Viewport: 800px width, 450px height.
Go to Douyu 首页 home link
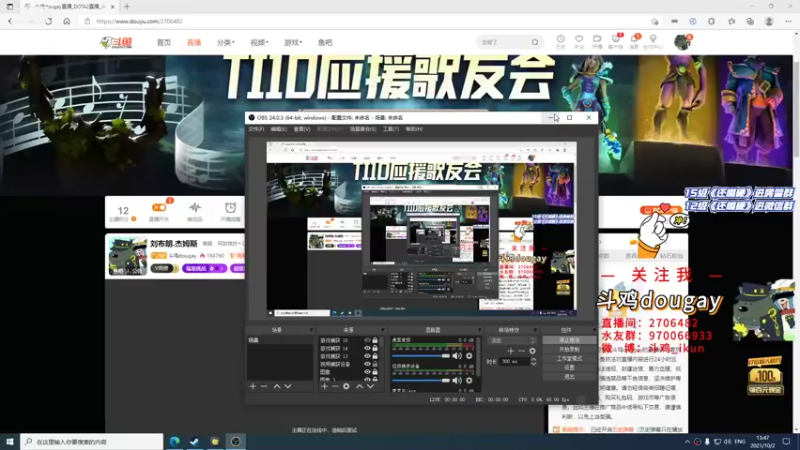[x=164, y=43]
